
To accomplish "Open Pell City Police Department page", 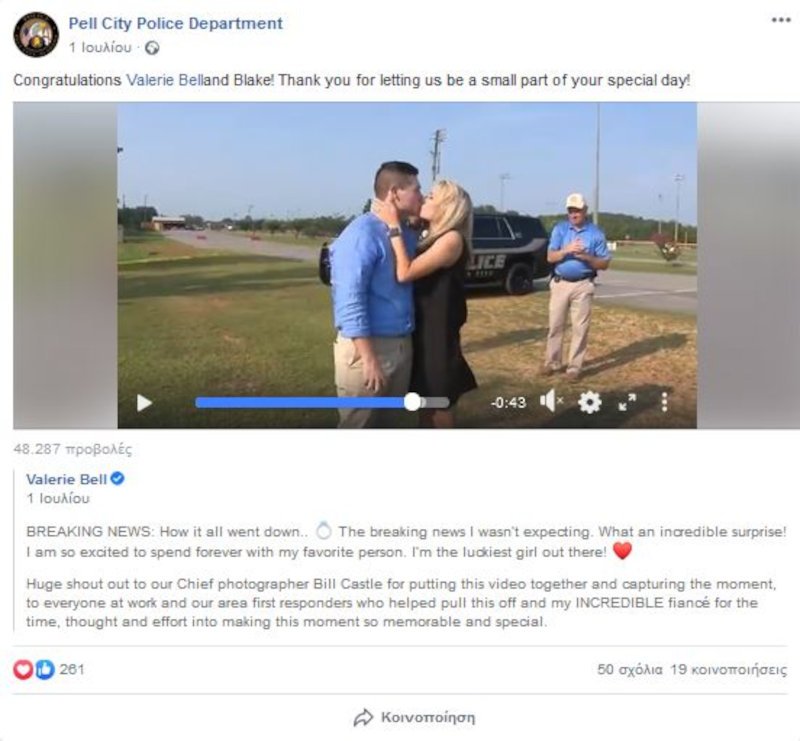I will point(176,23).
